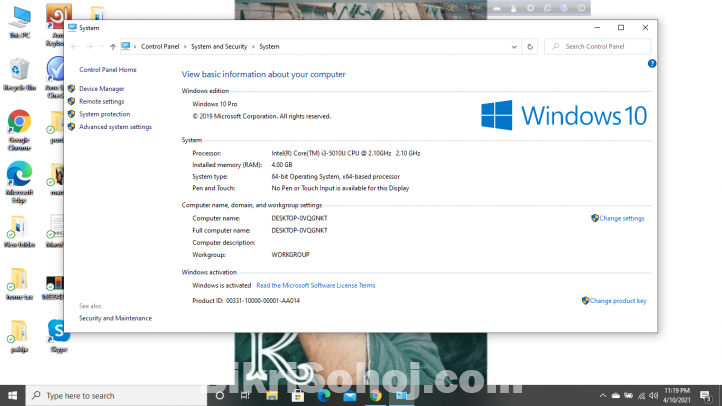The height and width of the screenshot is (406, 722).
Task: Select the Skype desktop shortcut
Action: tap(58, 336)
